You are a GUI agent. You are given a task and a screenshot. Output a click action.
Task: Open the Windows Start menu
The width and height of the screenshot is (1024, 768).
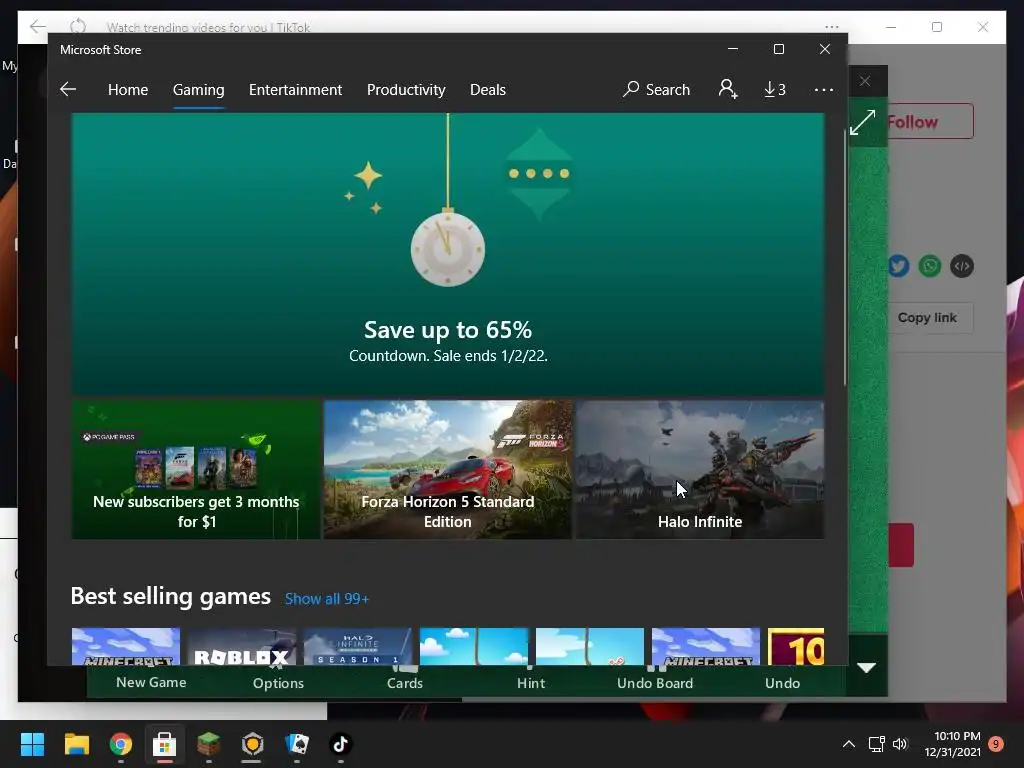(32, 744)
